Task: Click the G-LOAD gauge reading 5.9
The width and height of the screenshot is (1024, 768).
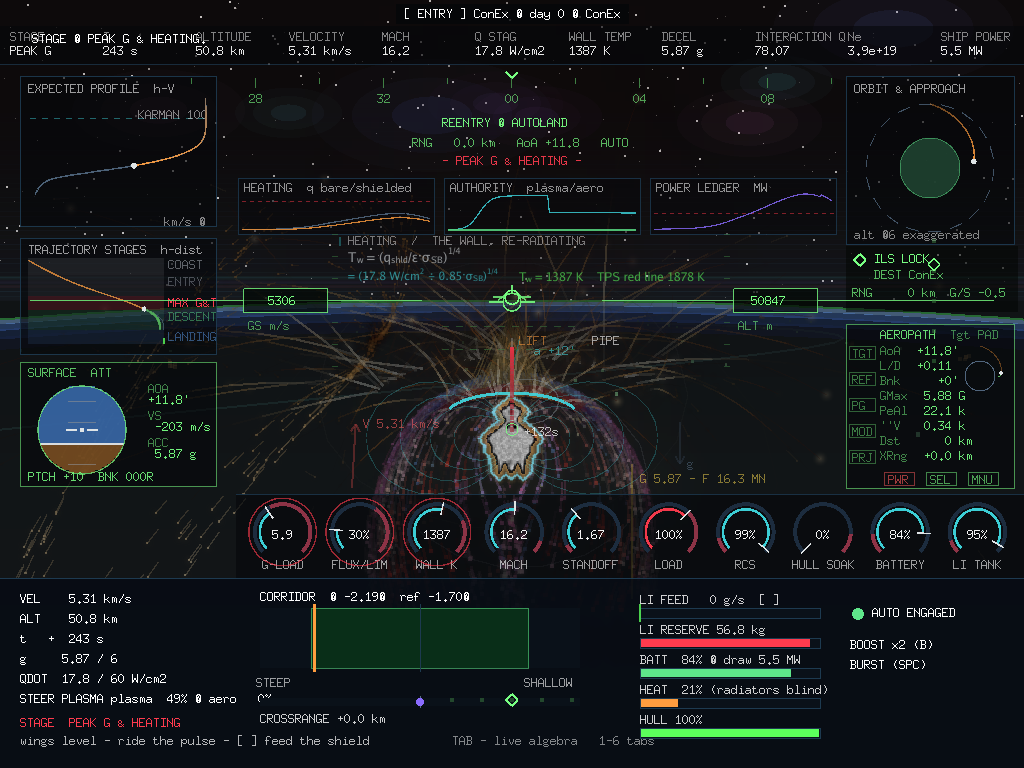Action: [x=282, y=533]
